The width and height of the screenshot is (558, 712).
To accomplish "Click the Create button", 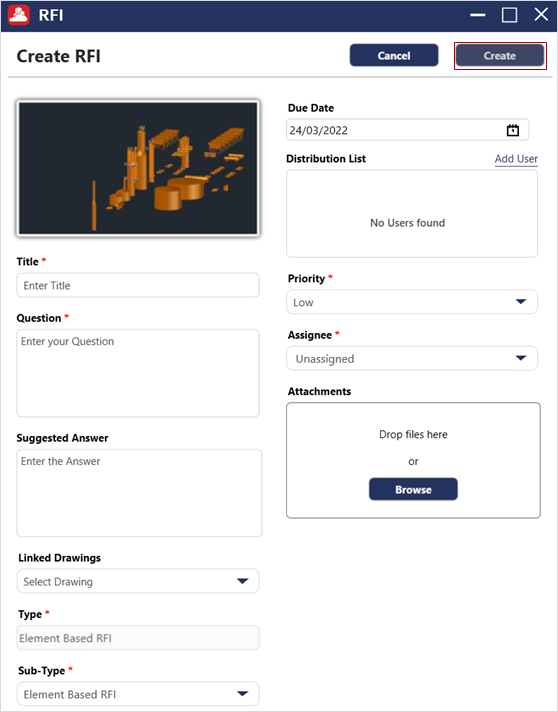I will pyautogui.click(x=500, y=56).
